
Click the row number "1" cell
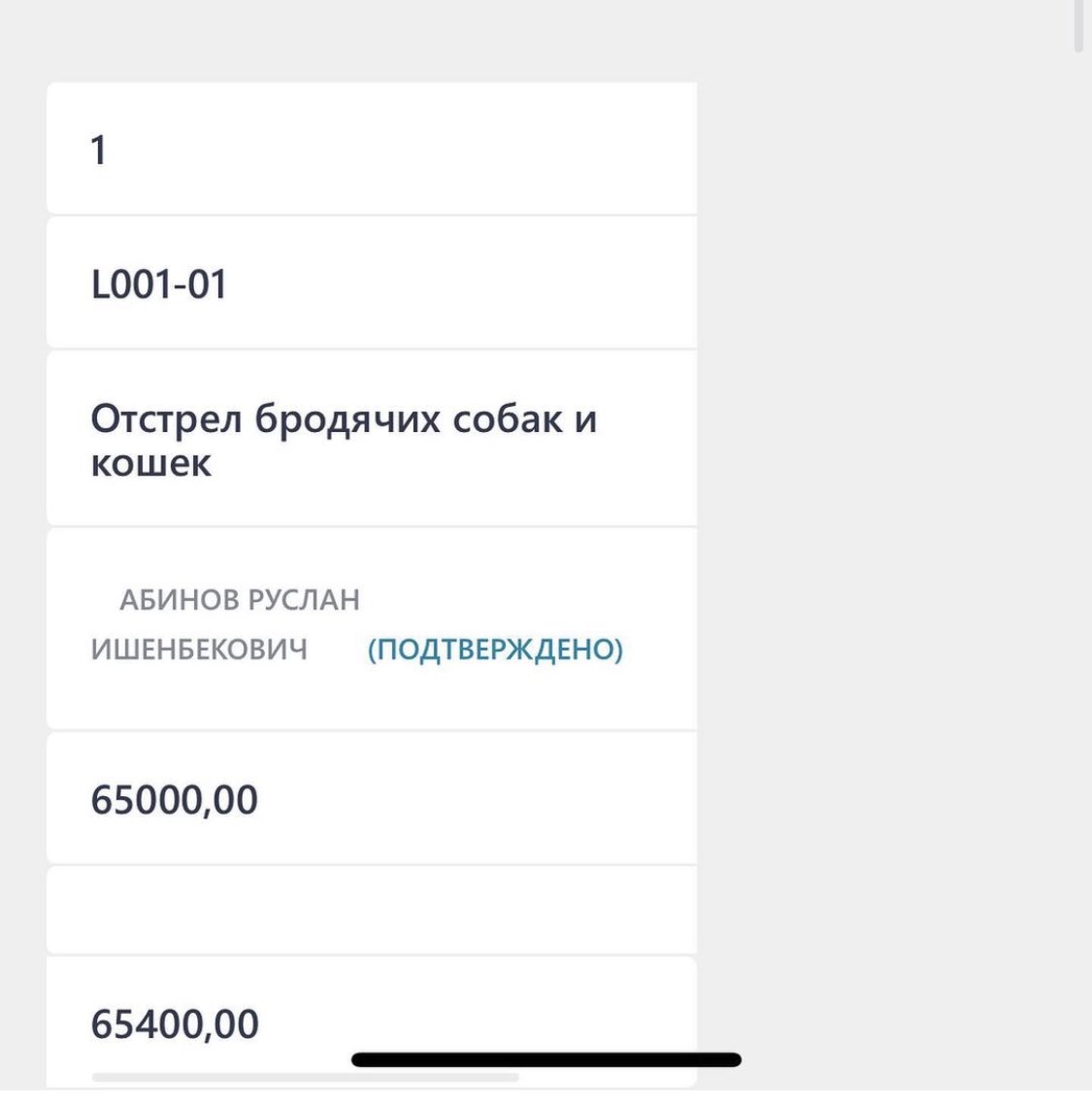(98, 150)
